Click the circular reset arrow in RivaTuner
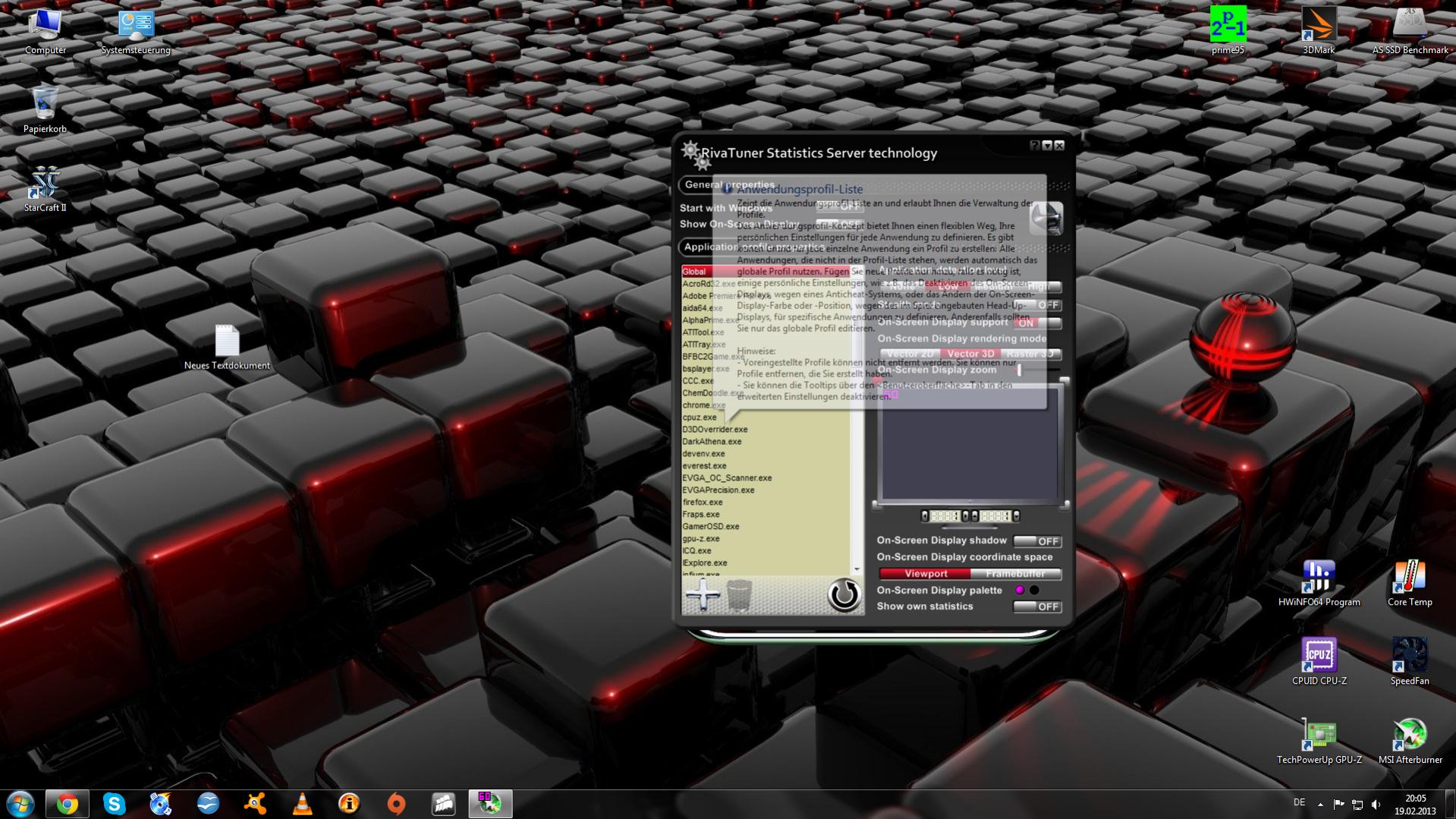 pos(844,595)
